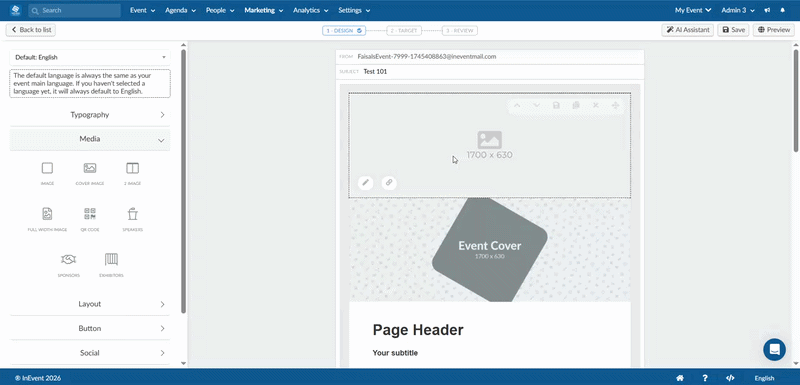Viewport: 800px width, 385px height.
Task: Click the InEvent logo icon
Action: [x=15, y=10]
